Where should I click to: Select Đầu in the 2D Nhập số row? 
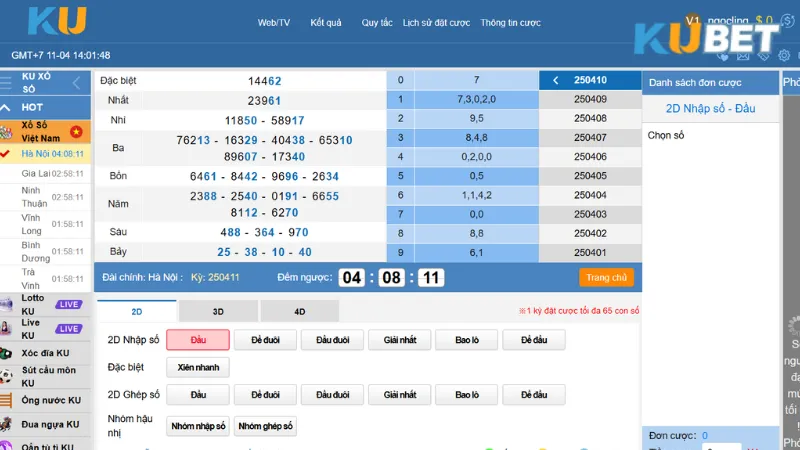(198, 340)
